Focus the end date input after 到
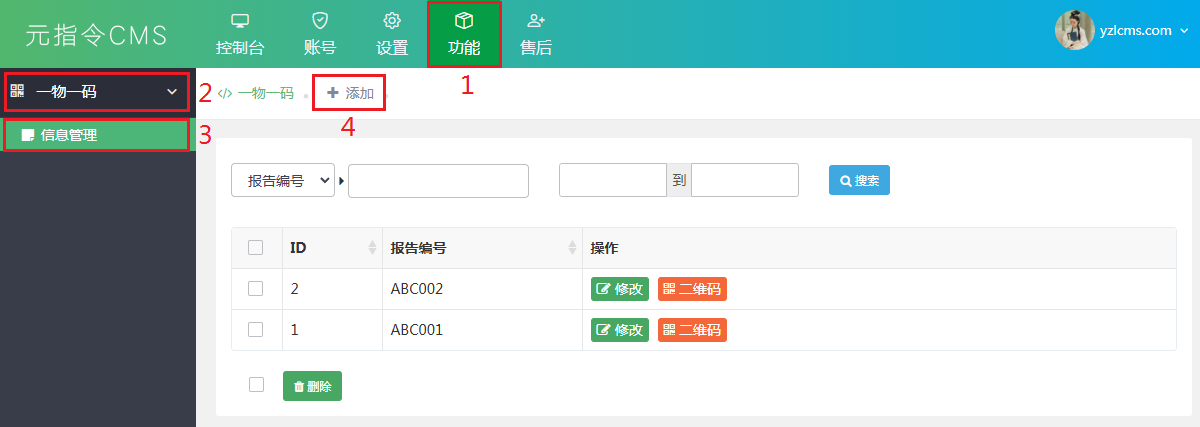Viewport: 1200px width, 427px height. point(745,180)
